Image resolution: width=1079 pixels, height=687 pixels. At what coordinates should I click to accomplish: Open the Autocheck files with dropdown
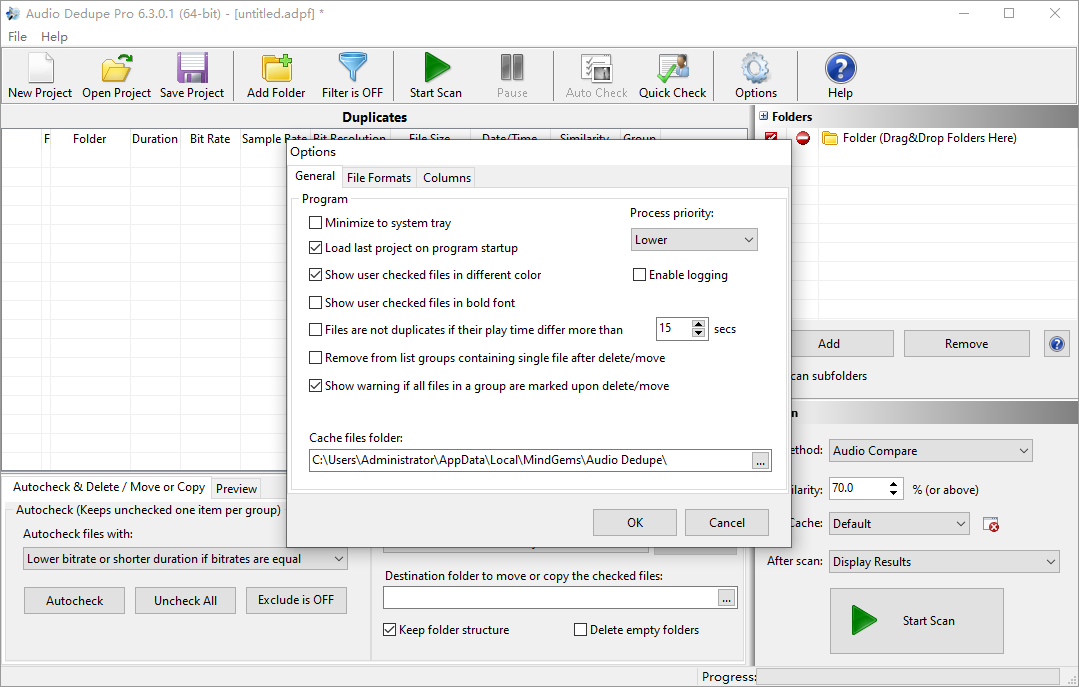click(x=185, y=559)
